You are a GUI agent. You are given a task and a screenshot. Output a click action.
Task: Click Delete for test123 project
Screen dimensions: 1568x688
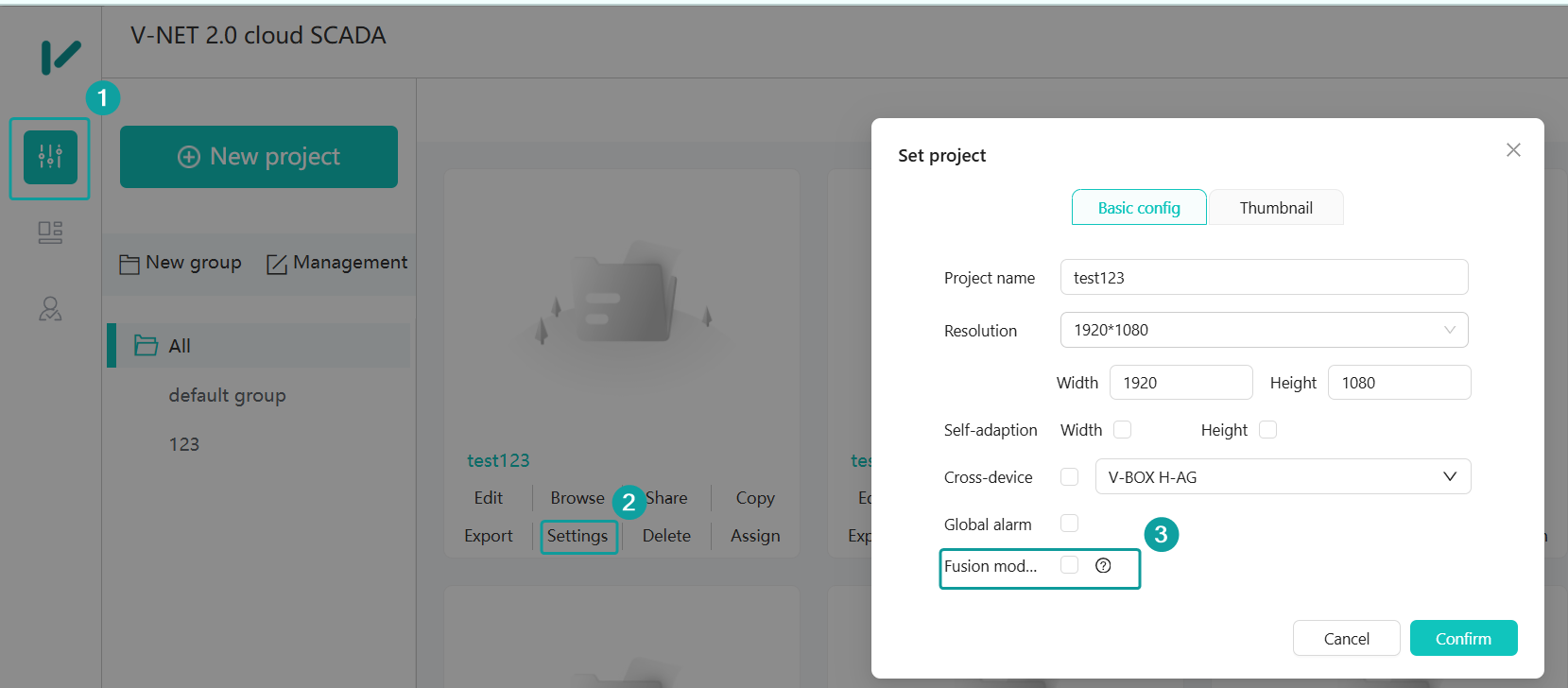click(x=666, y=536)
